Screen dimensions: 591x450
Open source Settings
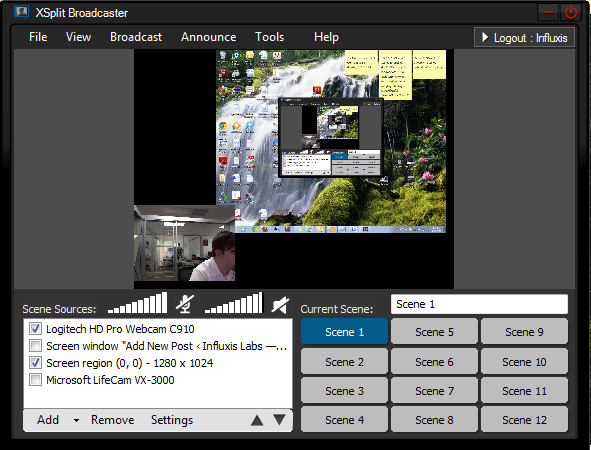coord(172,420)
